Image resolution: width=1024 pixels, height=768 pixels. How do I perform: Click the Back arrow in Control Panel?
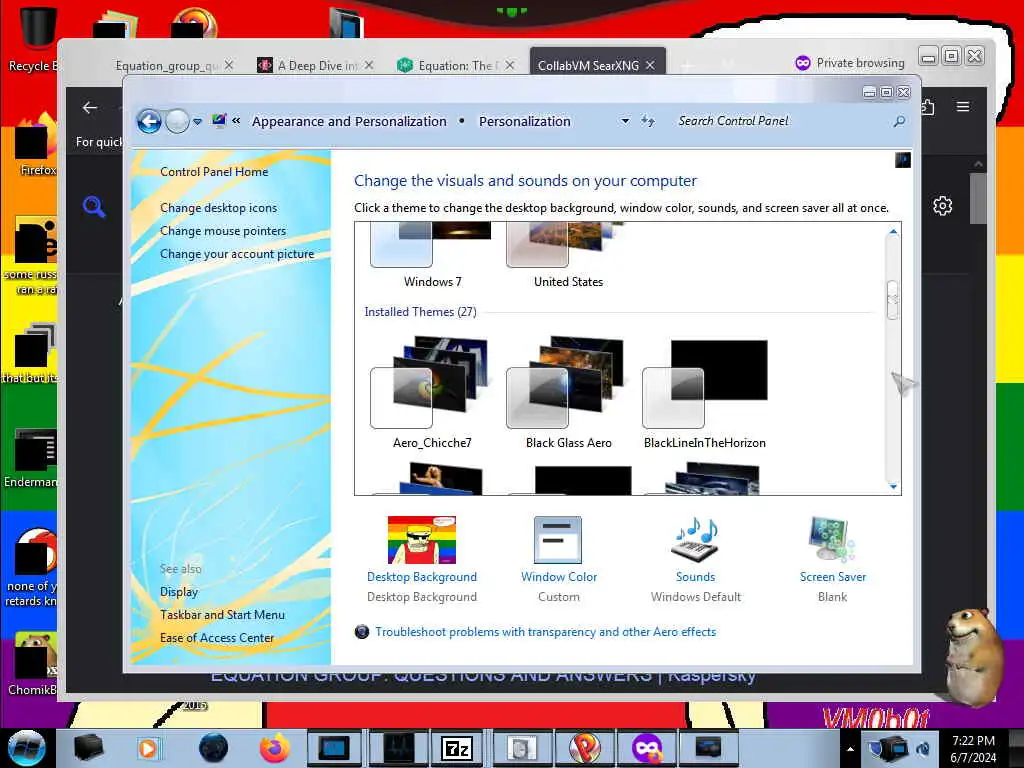coord(149,121)
